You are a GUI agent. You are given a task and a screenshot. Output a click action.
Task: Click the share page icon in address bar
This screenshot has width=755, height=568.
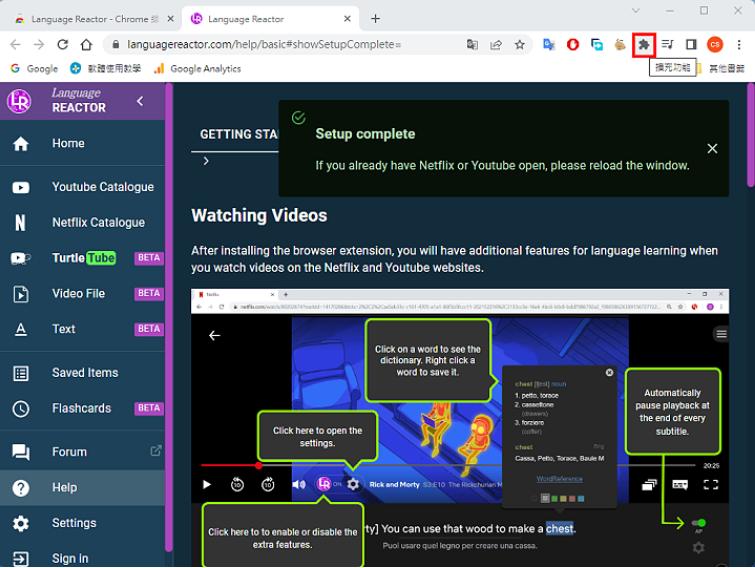pyautogui.click(x=496, y=45)
